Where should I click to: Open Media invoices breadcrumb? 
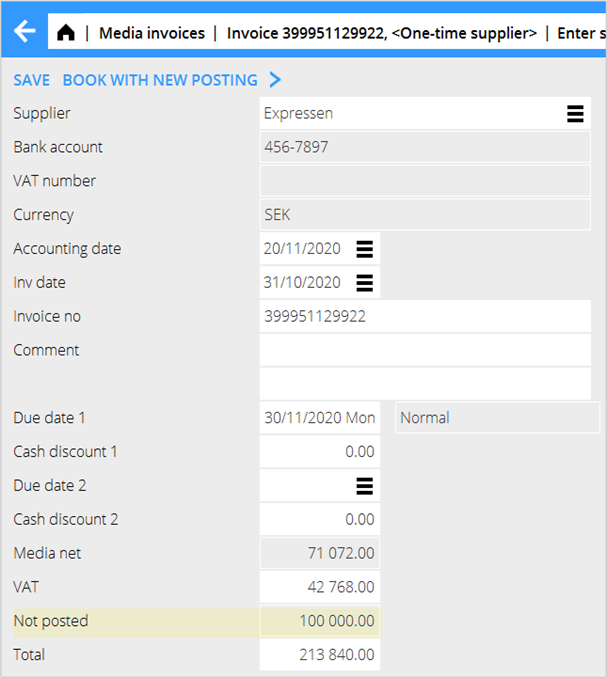152,33
